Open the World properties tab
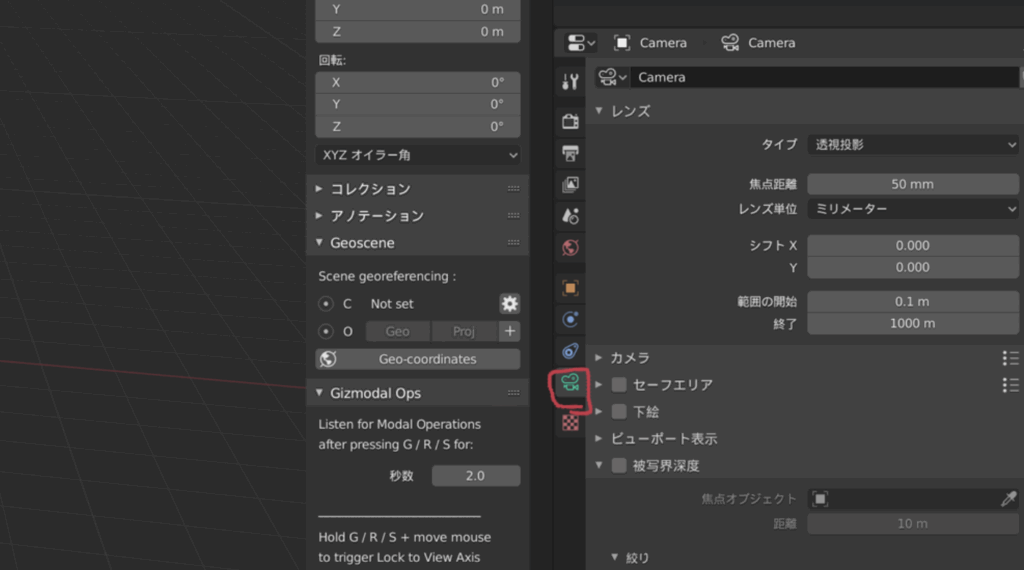1024x570 pixels. (x=570, y=247)
